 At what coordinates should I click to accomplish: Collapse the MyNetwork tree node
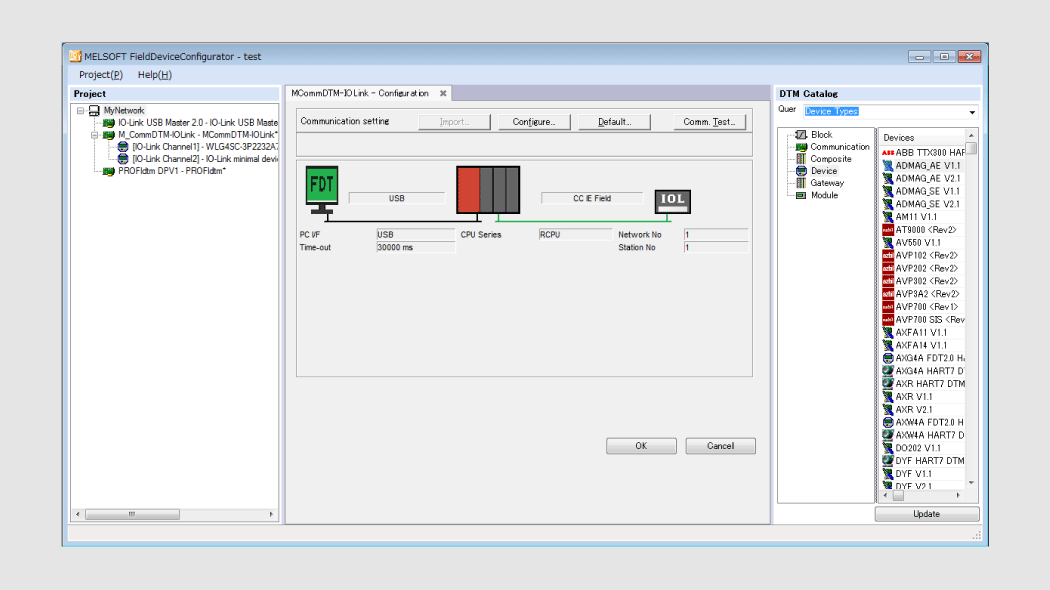80,111
